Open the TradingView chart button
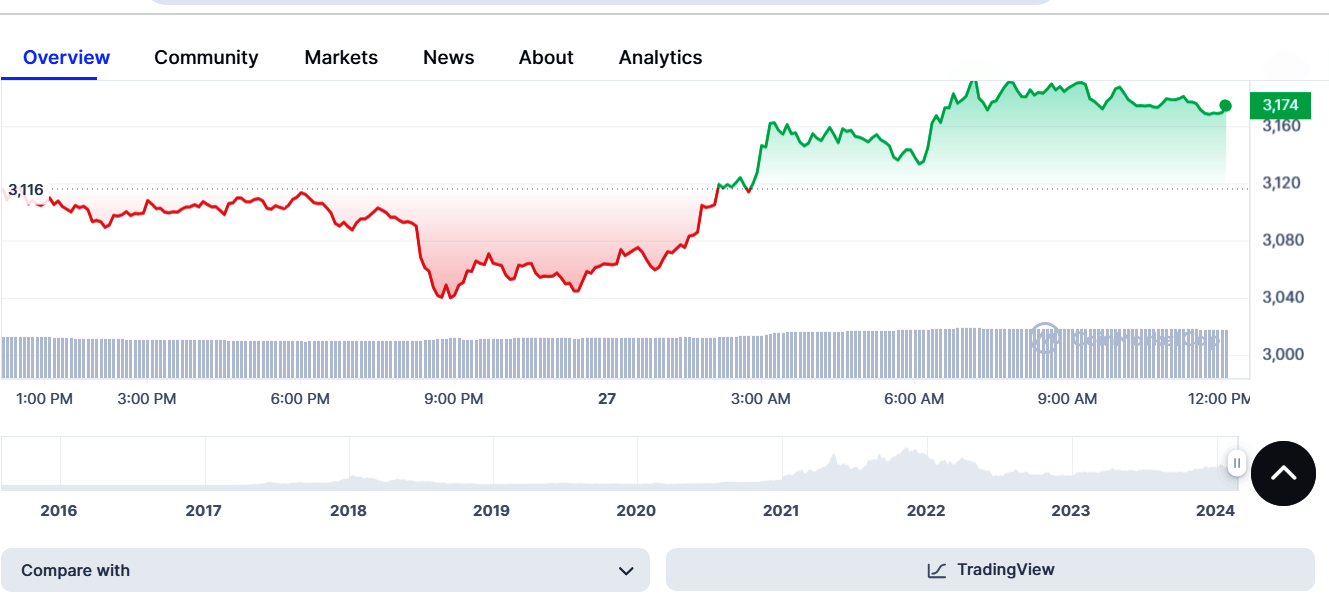The width and height of the screenshot is (1329, 603). (x=990, y=570)
